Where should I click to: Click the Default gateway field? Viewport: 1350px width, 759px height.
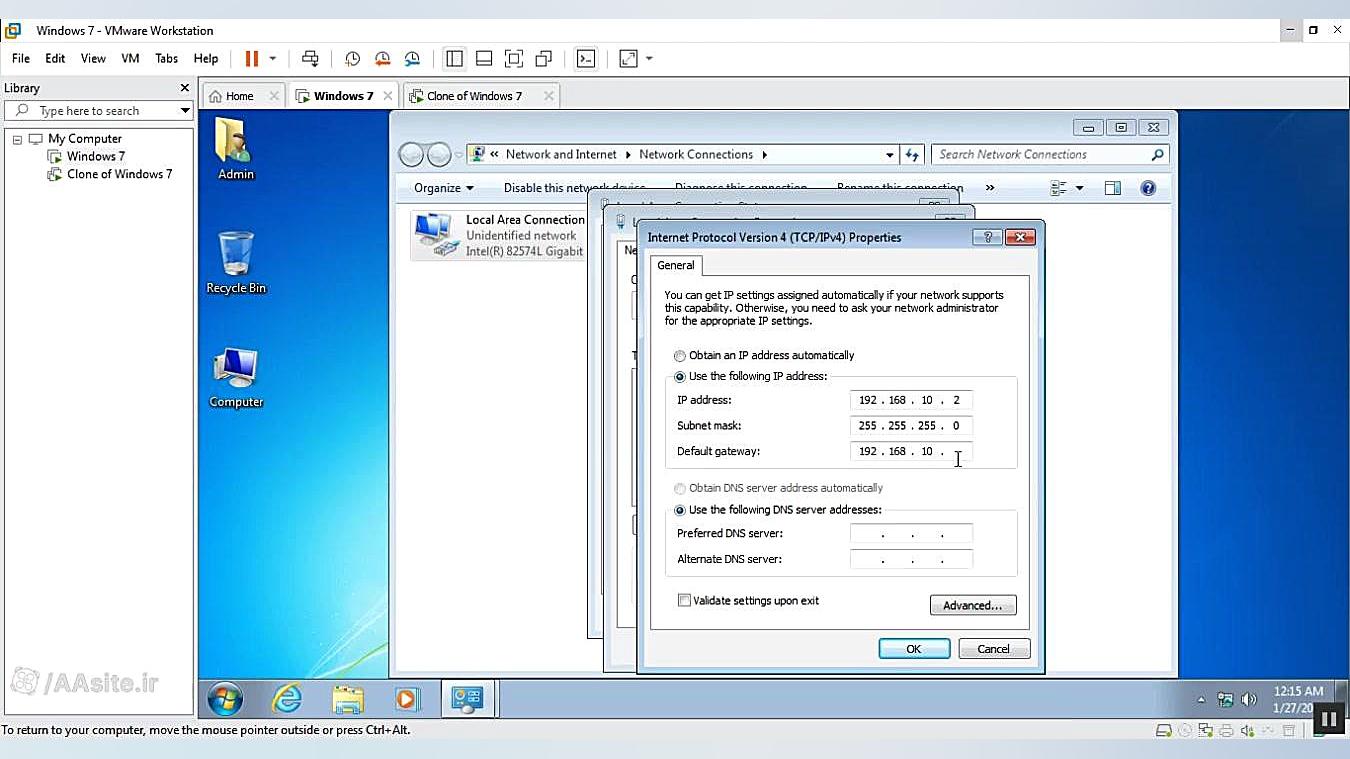pos(911,452)
